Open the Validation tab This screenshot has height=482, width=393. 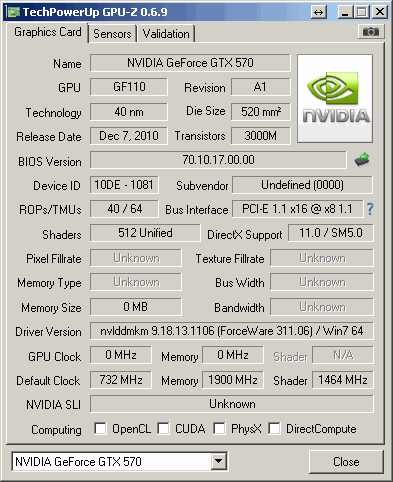[x=166, y=34]
